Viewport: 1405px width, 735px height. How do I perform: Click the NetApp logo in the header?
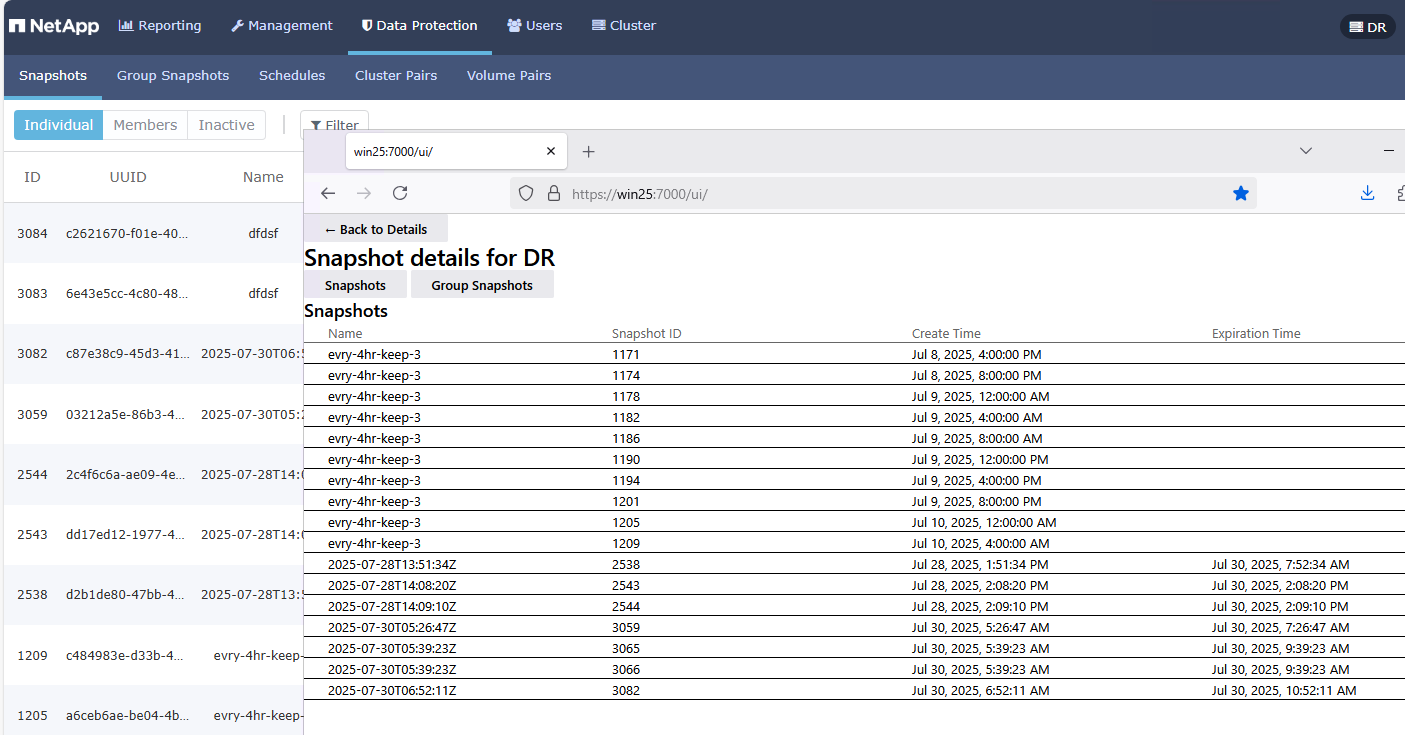(54, 26)
